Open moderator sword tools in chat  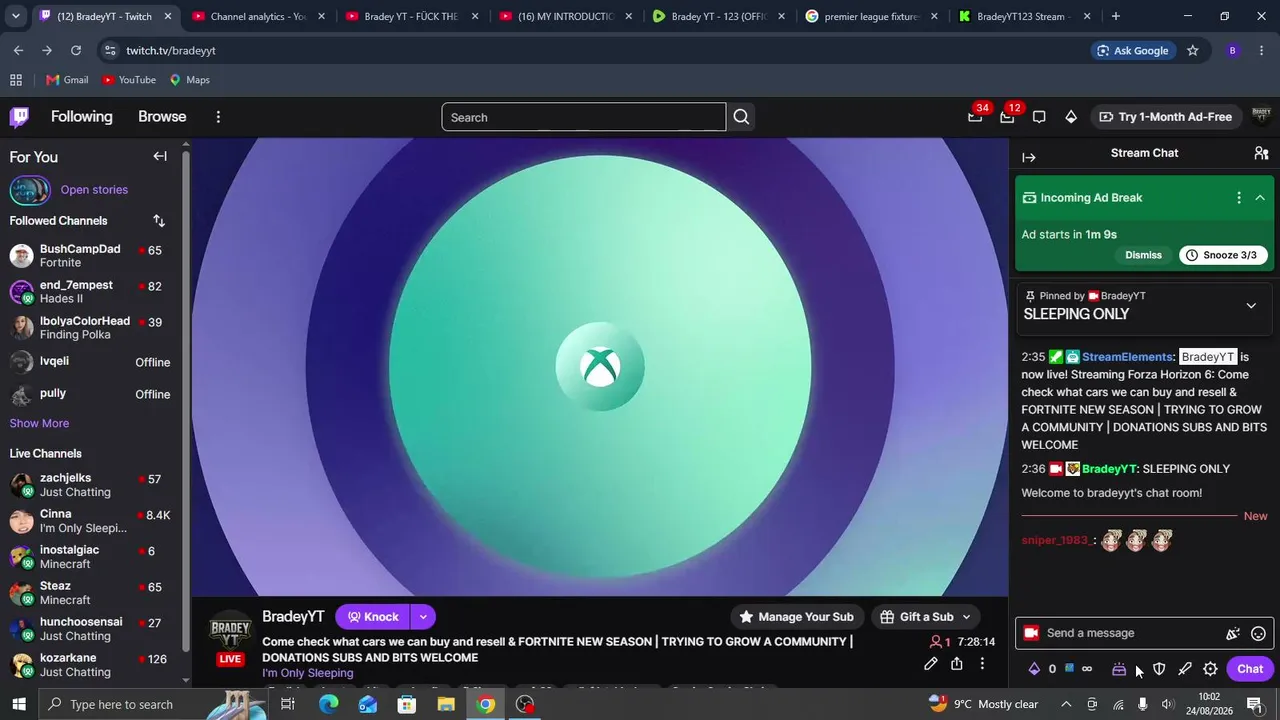1185,669
